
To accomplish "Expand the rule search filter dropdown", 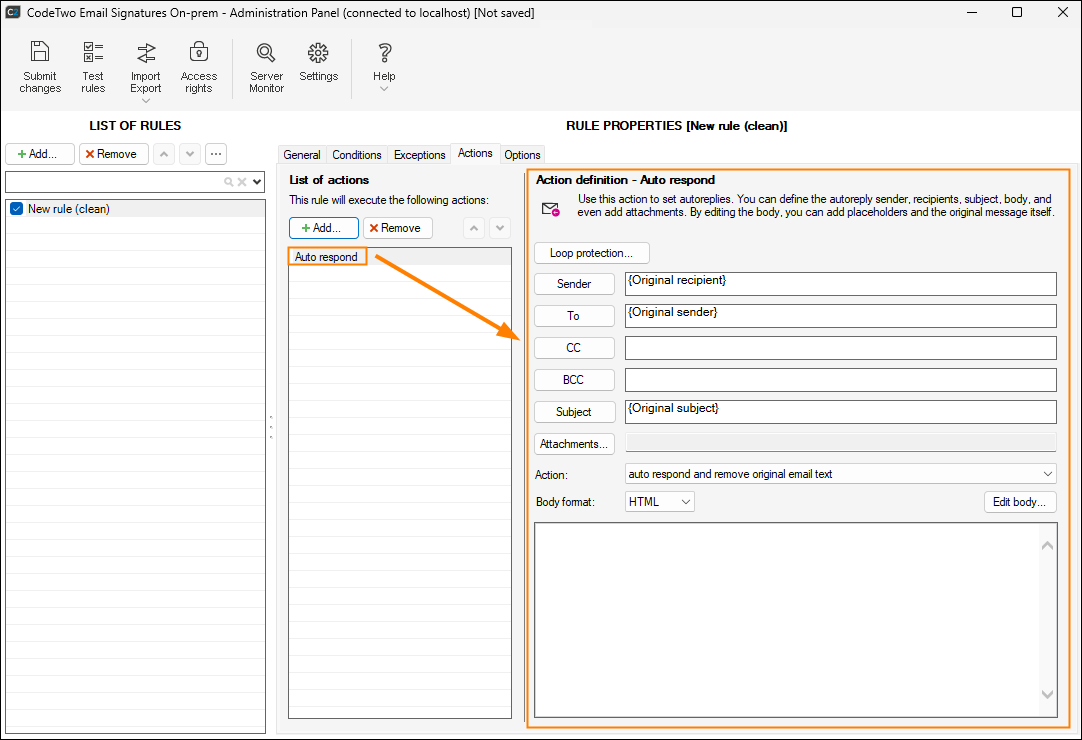I will click(x=257, y=182).
